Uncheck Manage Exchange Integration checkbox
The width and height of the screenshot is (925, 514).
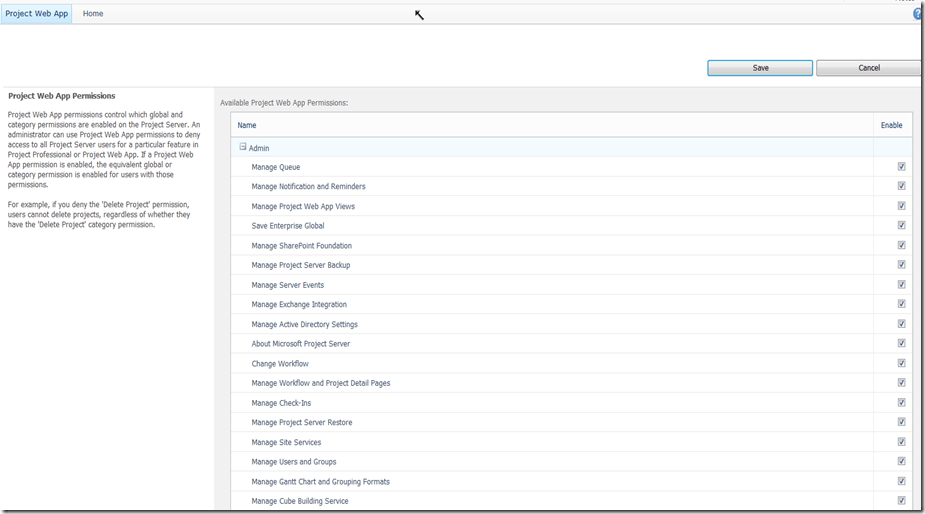(x=901, y=304)
